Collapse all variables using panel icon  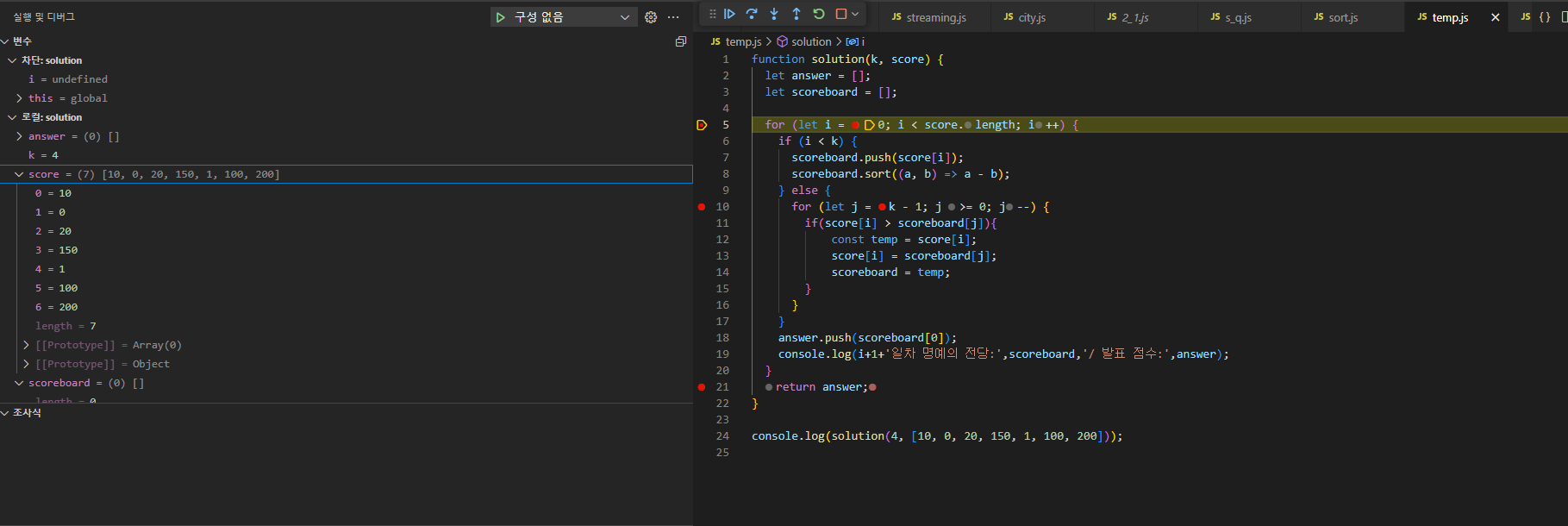pyautogui.click(x=681, y=41)
